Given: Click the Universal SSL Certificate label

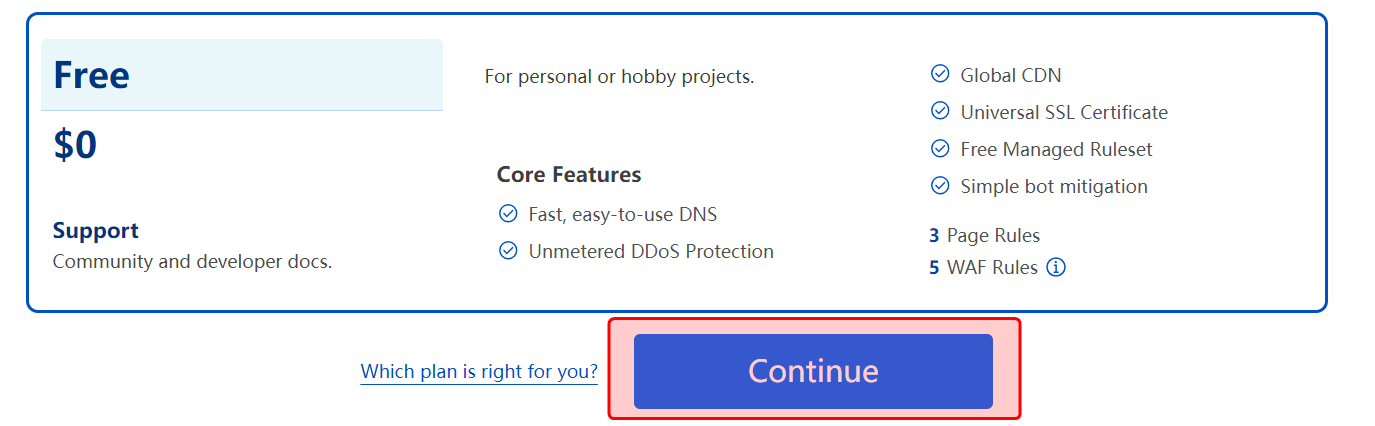Looking at the screenshot, I should point(1064,112).
